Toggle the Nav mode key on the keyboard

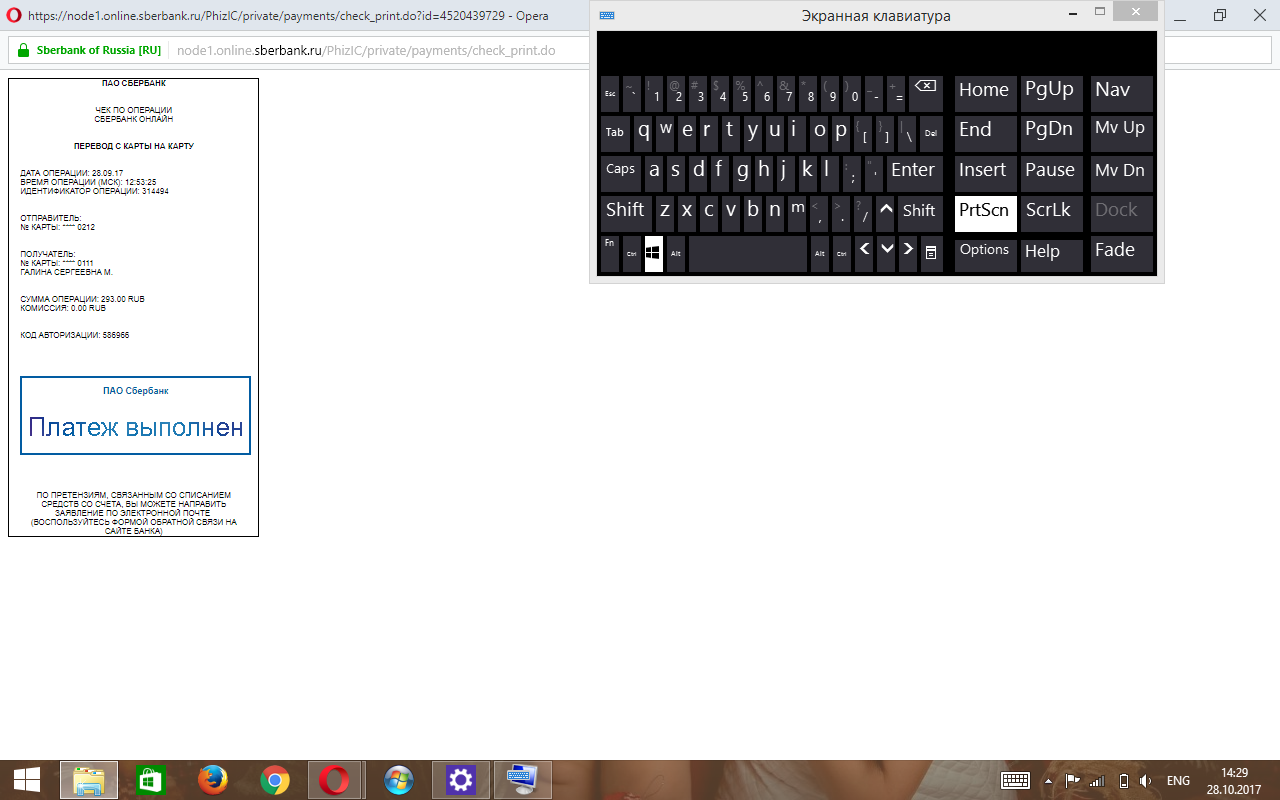coord(1122,94)
